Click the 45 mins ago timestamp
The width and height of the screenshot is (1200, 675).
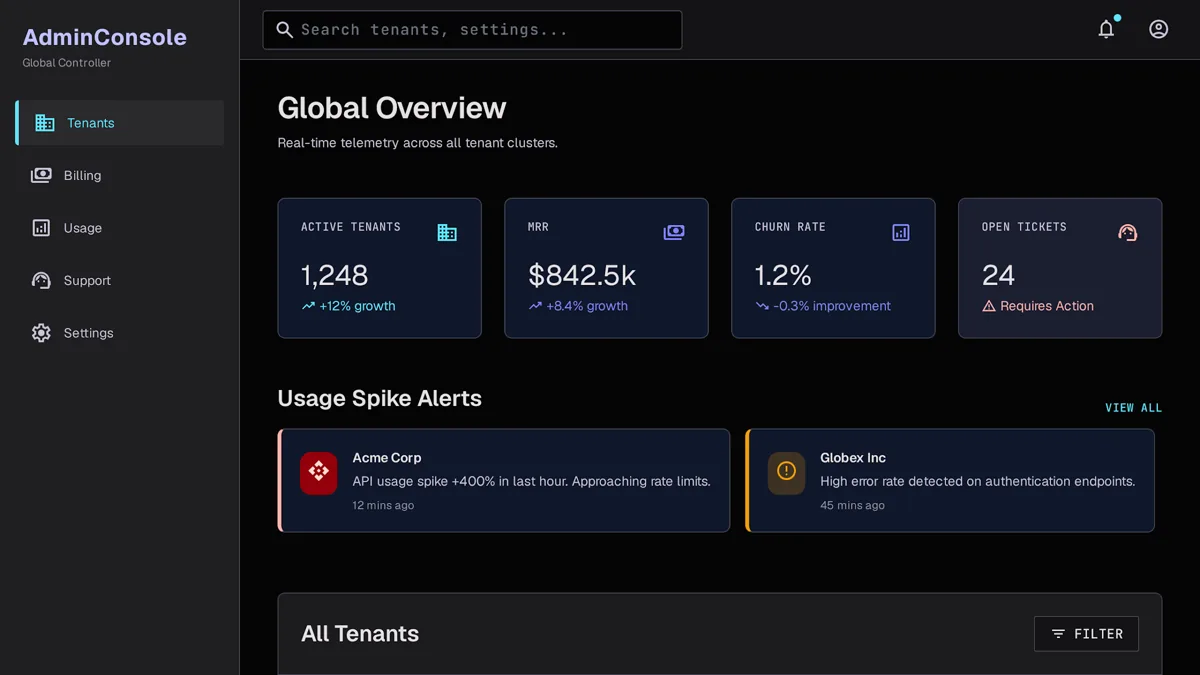852,505
